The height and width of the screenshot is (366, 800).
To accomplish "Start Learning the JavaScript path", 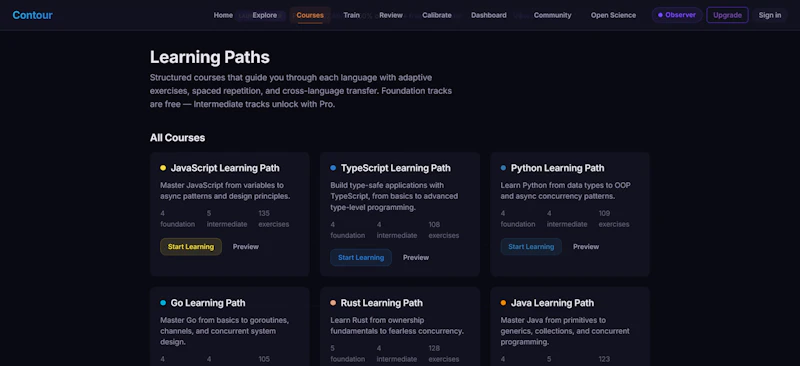I will tap(191, 247).
